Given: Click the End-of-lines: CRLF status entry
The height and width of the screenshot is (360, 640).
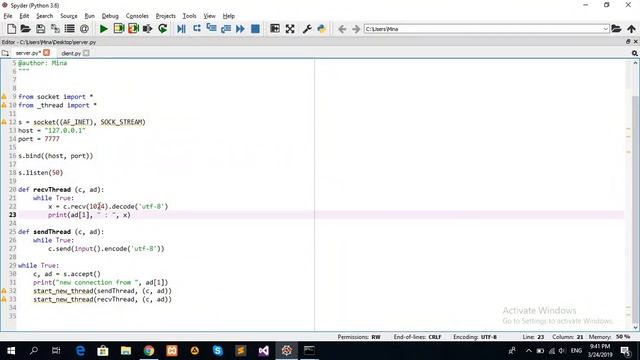Looking at the screenshot, I should 417,337.
